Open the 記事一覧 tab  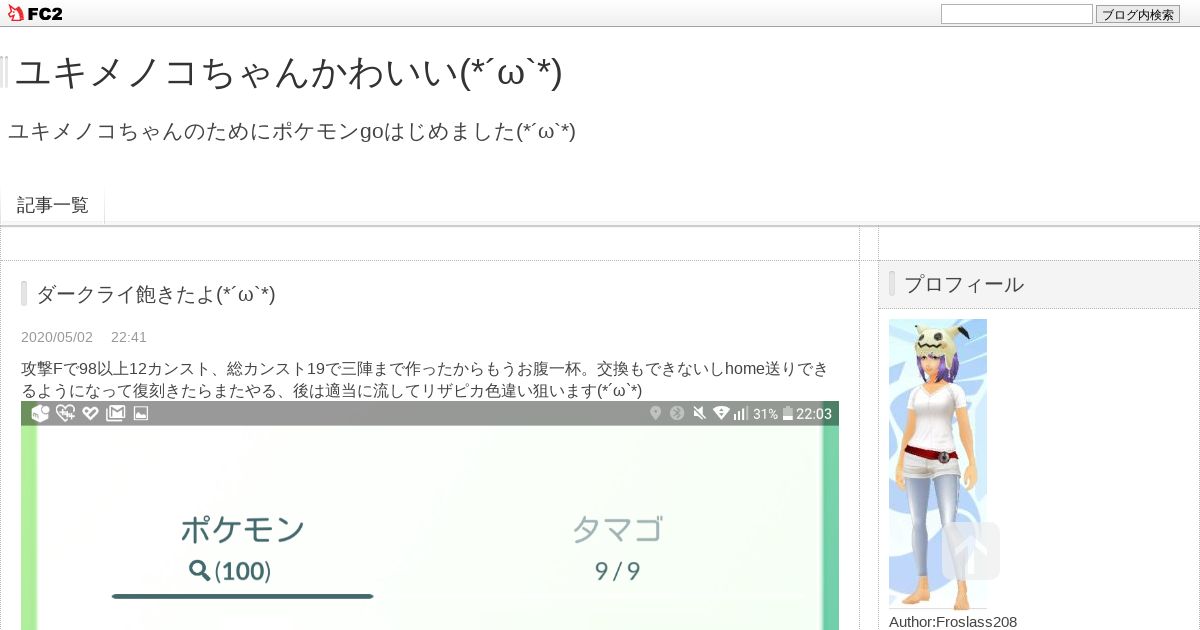53,205
